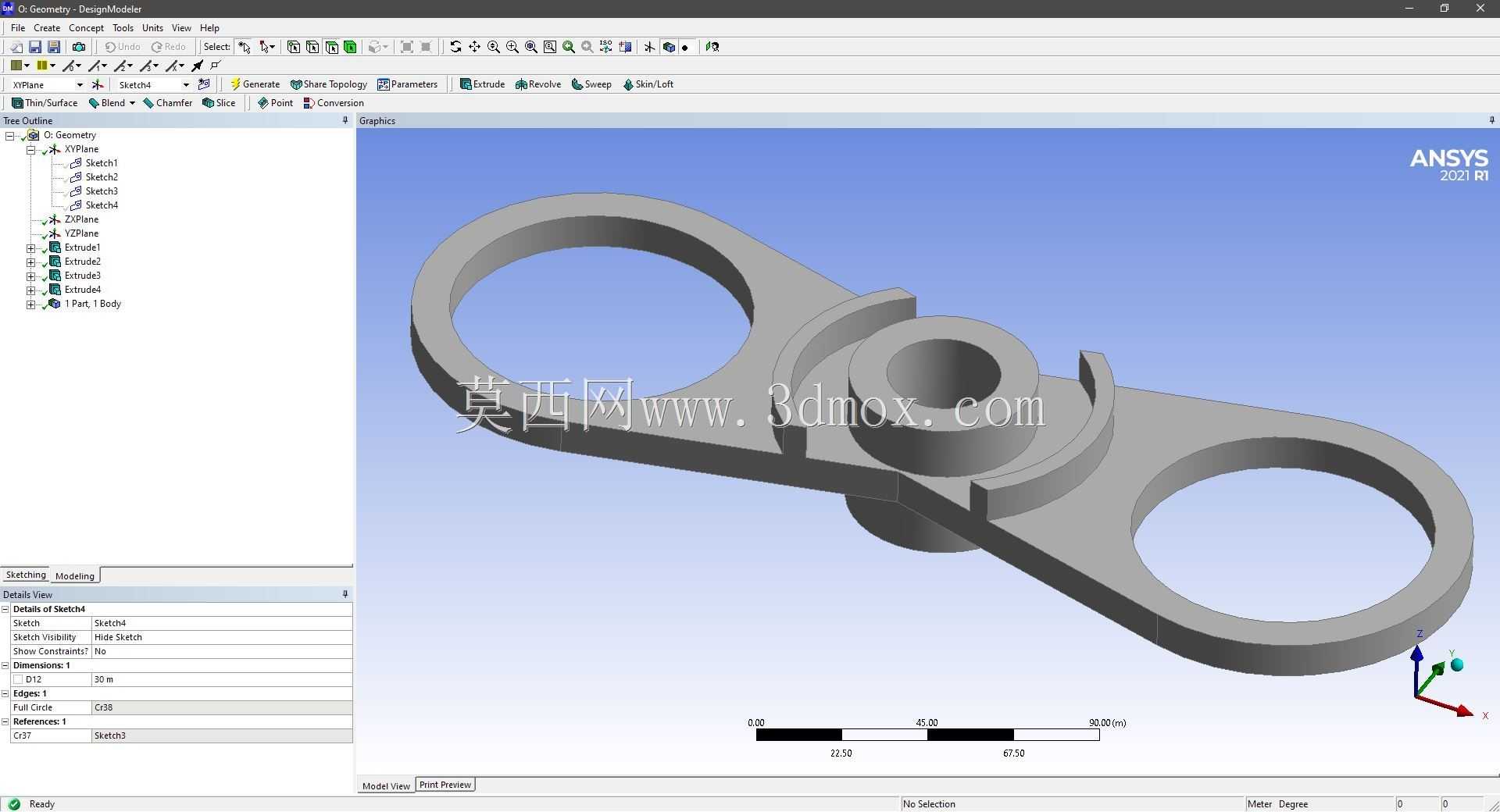This screenshot has height=812, width=1500.
Task: Open the Concept menu
Action: [x=86, y=28]
